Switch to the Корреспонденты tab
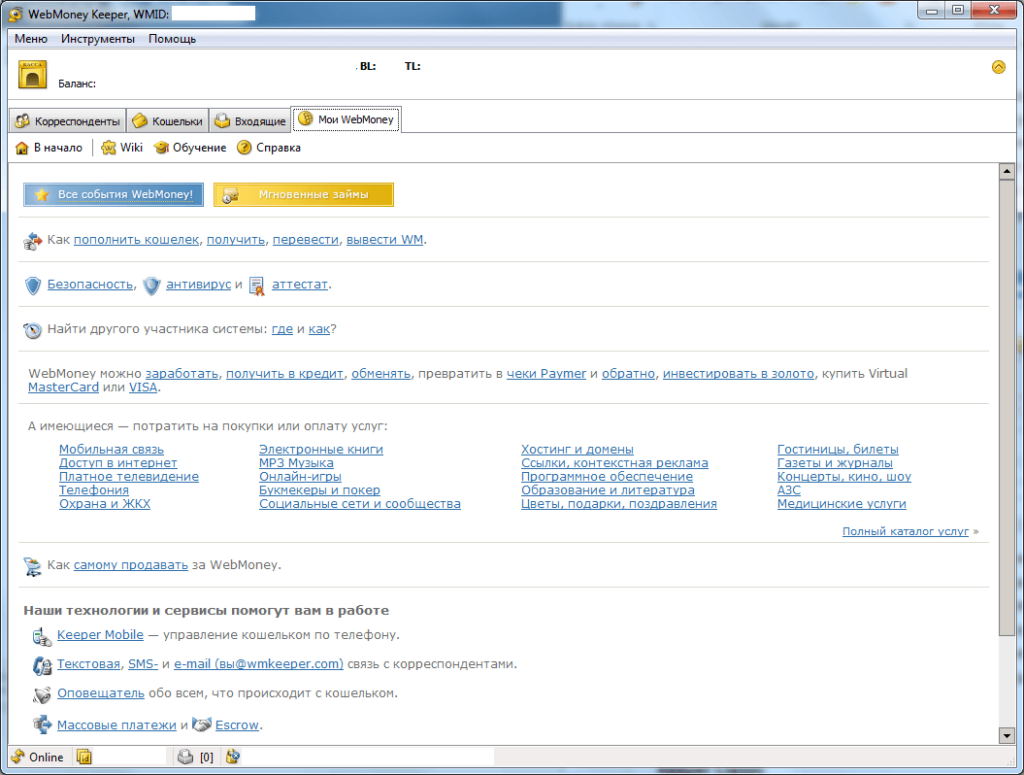The image size is (1024, 775). coord(68,121)
